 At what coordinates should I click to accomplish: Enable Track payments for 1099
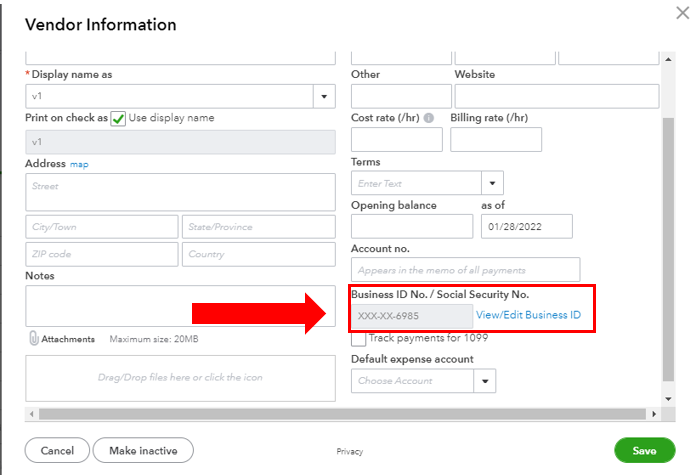pyautogui.click(x=359, y=339)
